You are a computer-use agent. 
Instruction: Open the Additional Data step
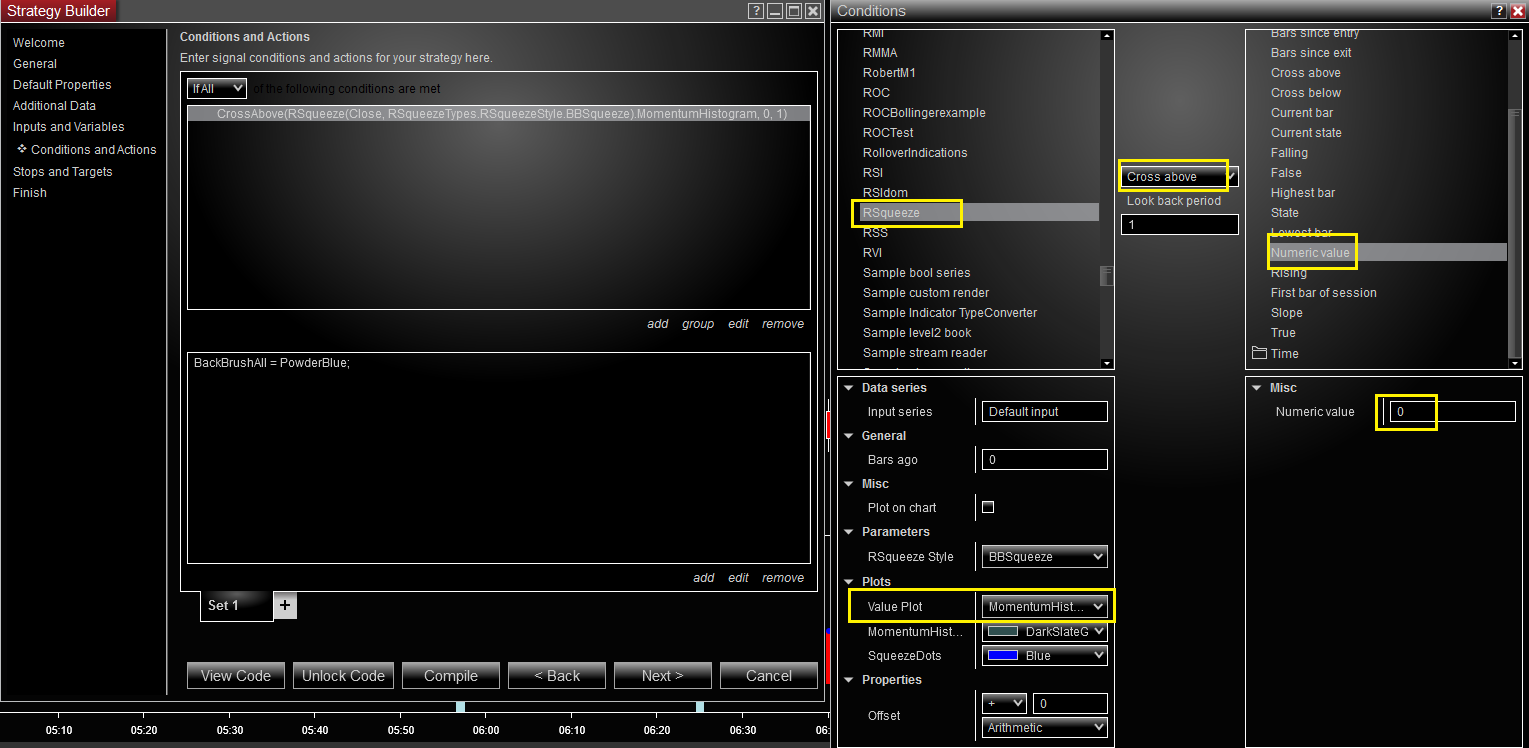(x=54, y=106)
